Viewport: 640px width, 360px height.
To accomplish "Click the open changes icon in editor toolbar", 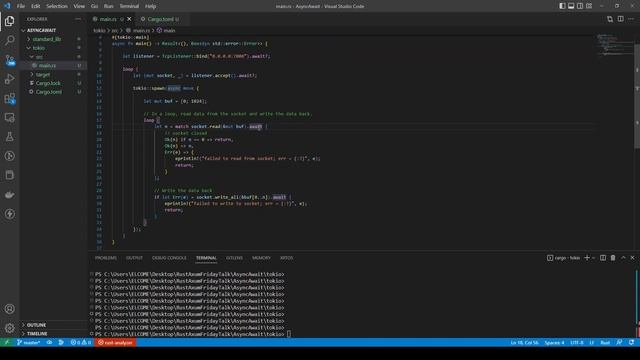I will coord(610,19).
